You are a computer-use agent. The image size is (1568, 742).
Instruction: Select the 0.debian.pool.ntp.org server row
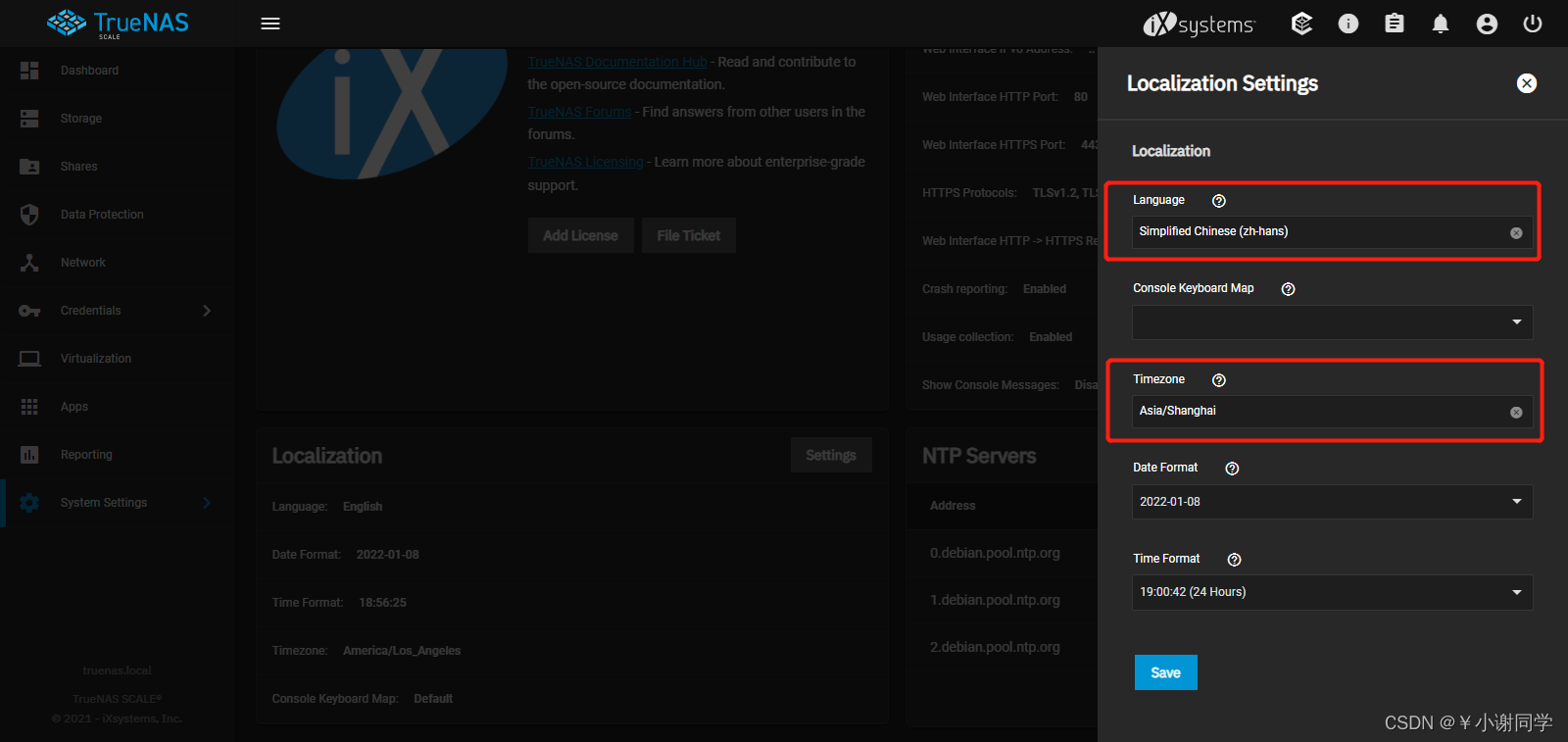[x=1003, y=553]
